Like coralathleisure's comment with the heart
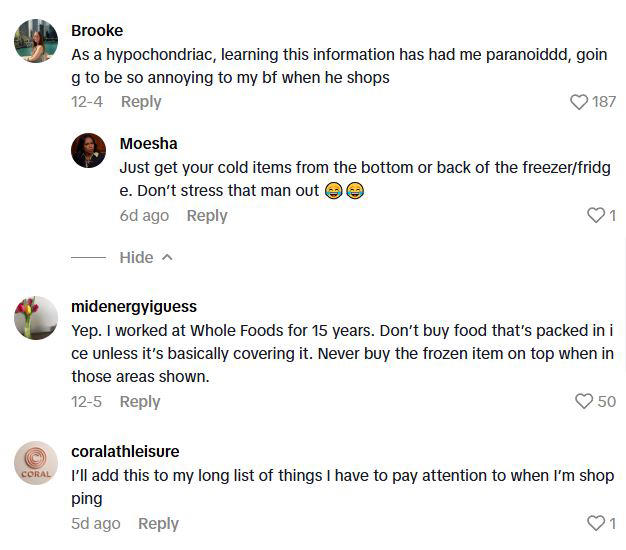 [595, 523]
